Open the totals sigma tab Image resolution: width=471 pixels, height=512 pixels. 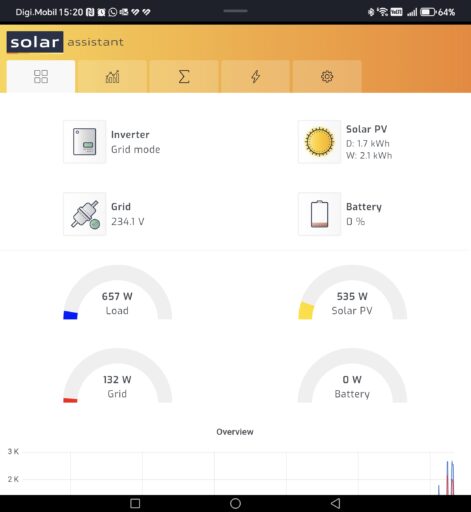pyautogui.click(x=184, y=76)
